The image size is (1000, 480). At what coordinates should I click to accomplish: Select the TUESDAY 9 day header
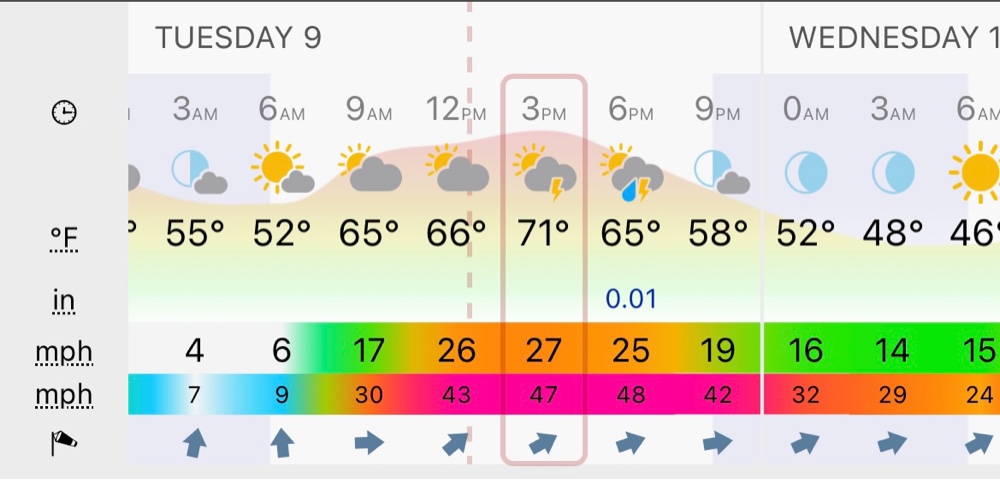[x=238, y=38]
